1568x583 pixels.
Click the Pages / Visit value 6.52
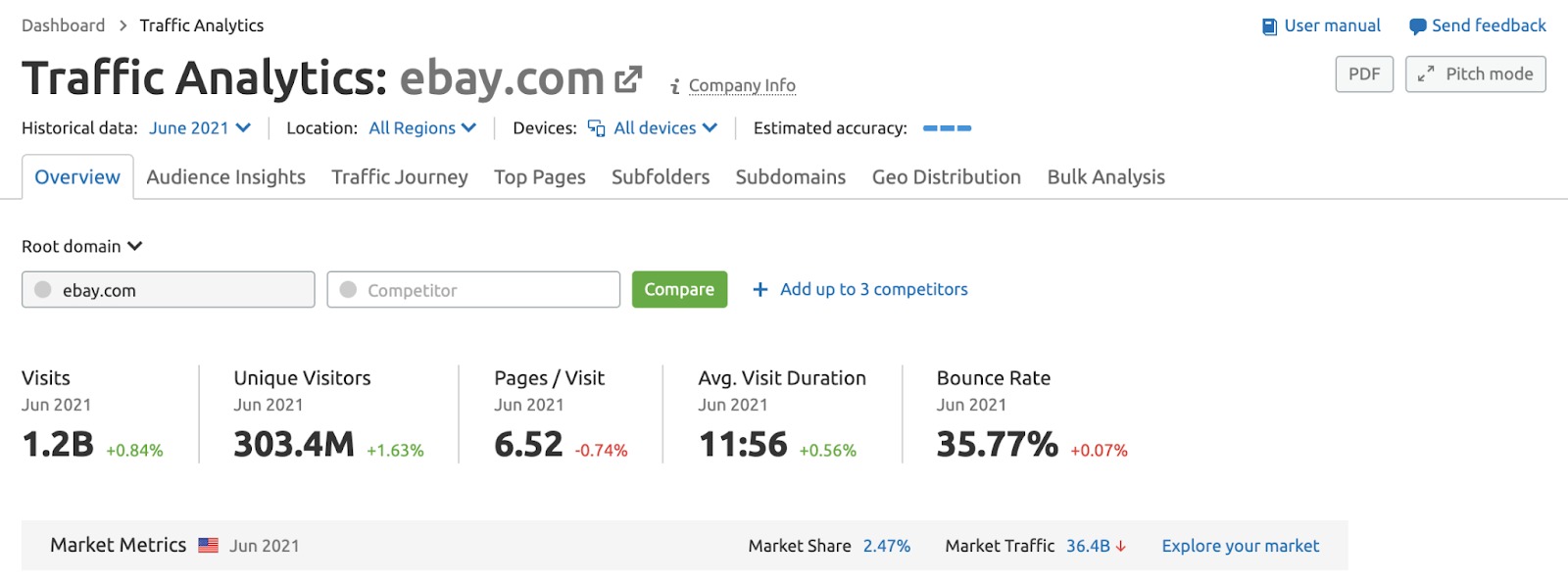(x=528, y=445)
